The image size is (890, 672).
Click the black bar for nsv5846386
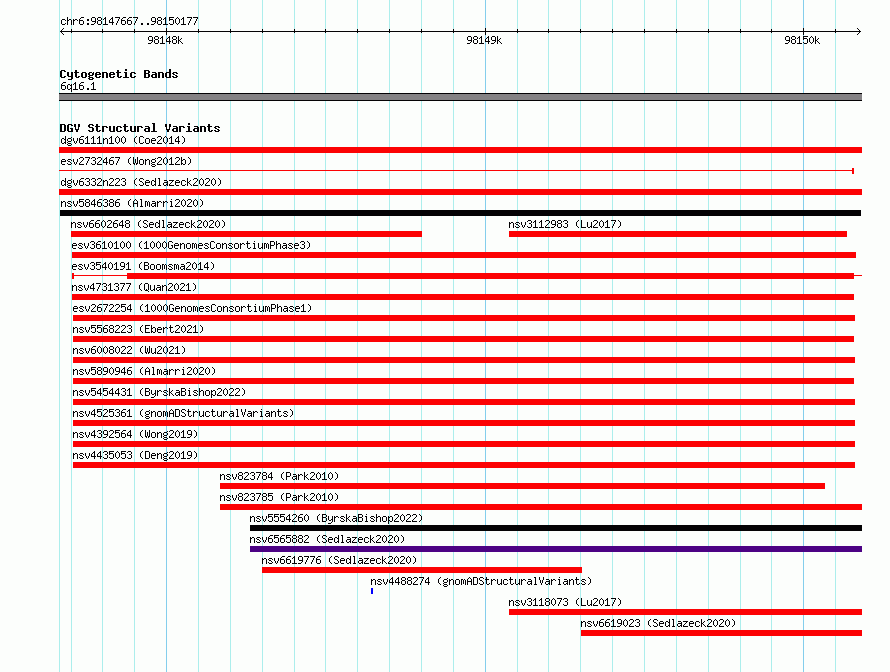click(x=460, y=213)
